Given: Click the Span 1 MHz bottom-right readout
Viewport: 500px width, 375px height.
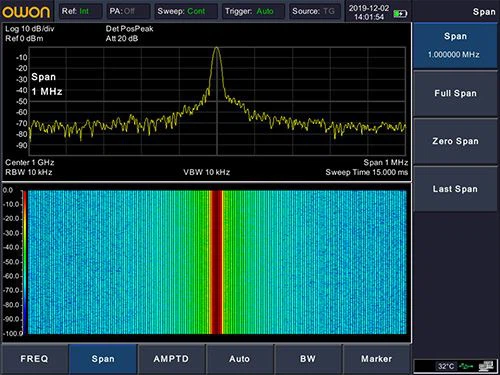Looking at the screenshot, I should coord(386,162).
